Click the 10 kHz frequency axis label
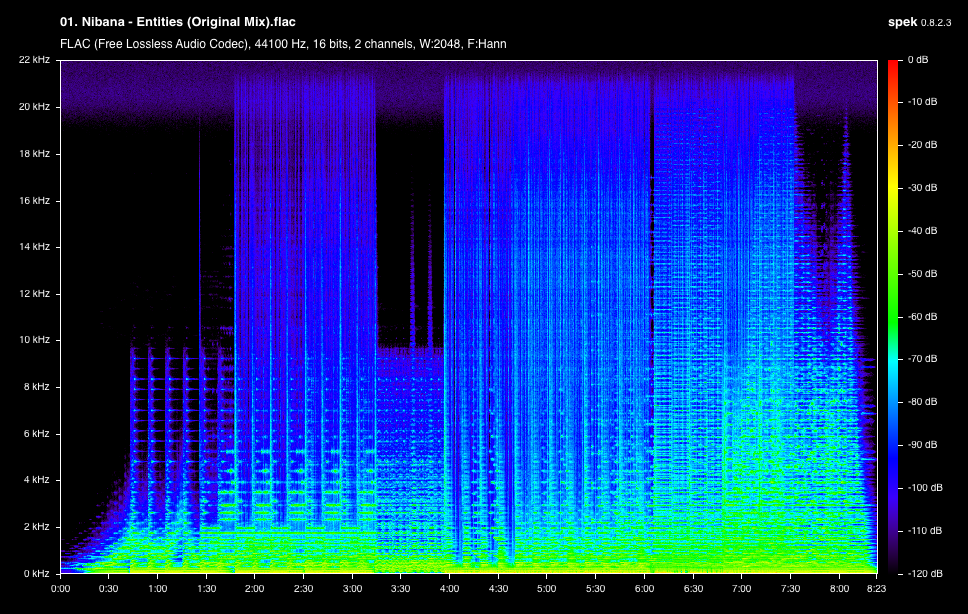The width and height of the screenshot is (968, 614). [35, 339]
